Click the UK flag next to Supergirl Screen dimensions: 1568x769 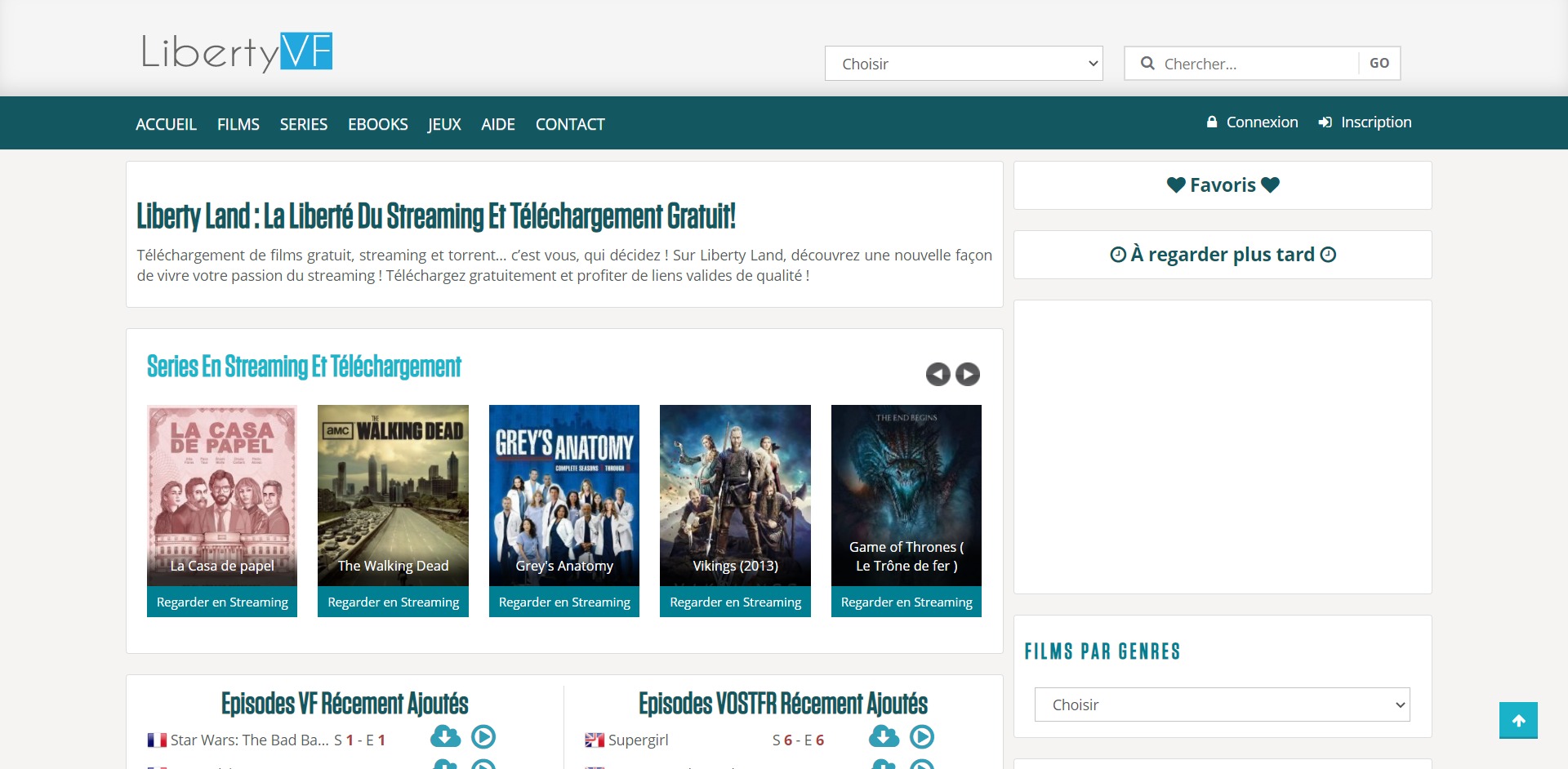pyautogui.click(x=595, y=740)
